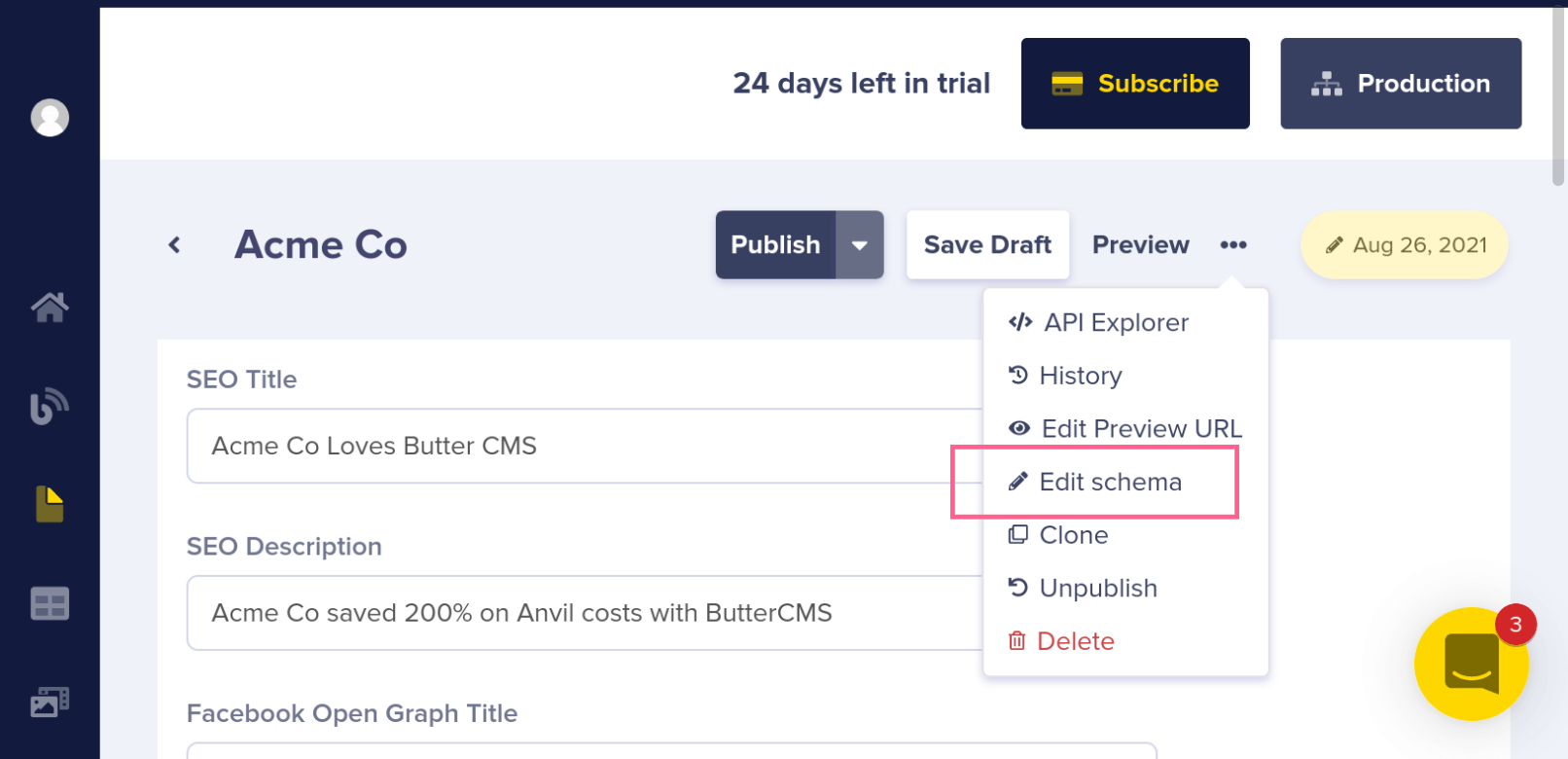1568x759 pixels.
Task: Open the Media Library icon
Action: point(50,700)
